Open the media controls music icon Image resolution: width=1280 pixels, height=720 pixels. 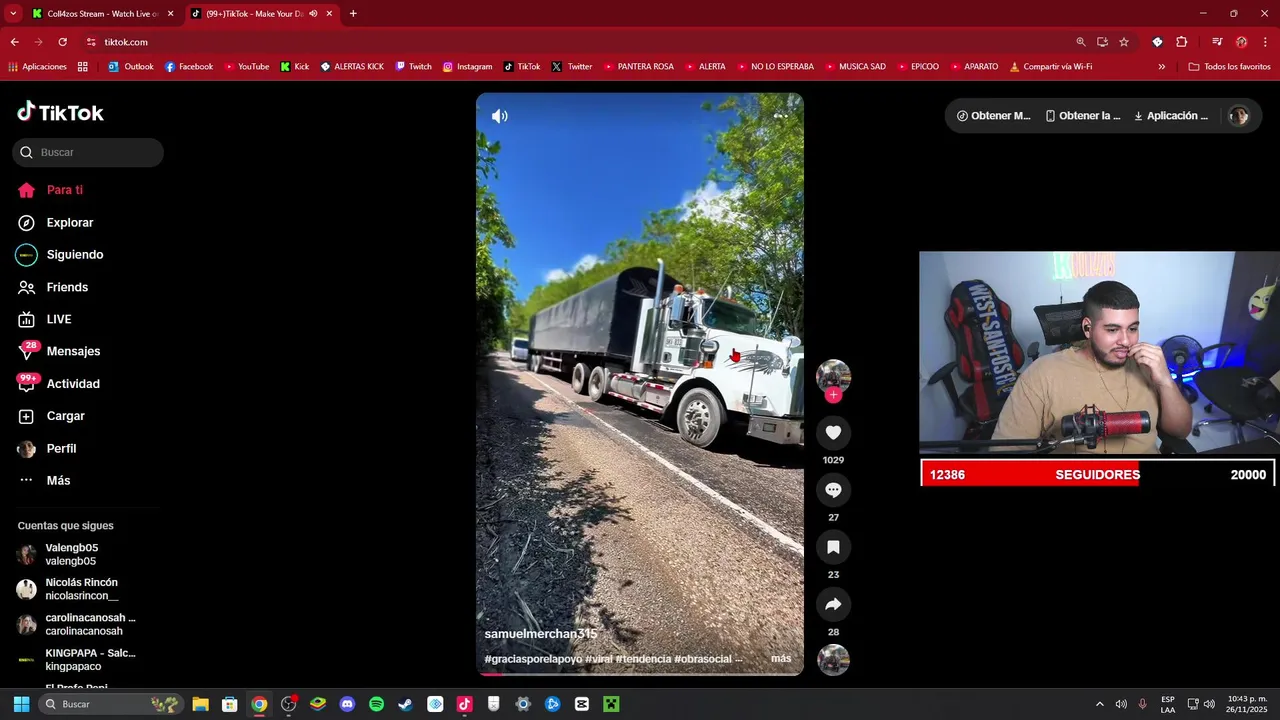1217,42
